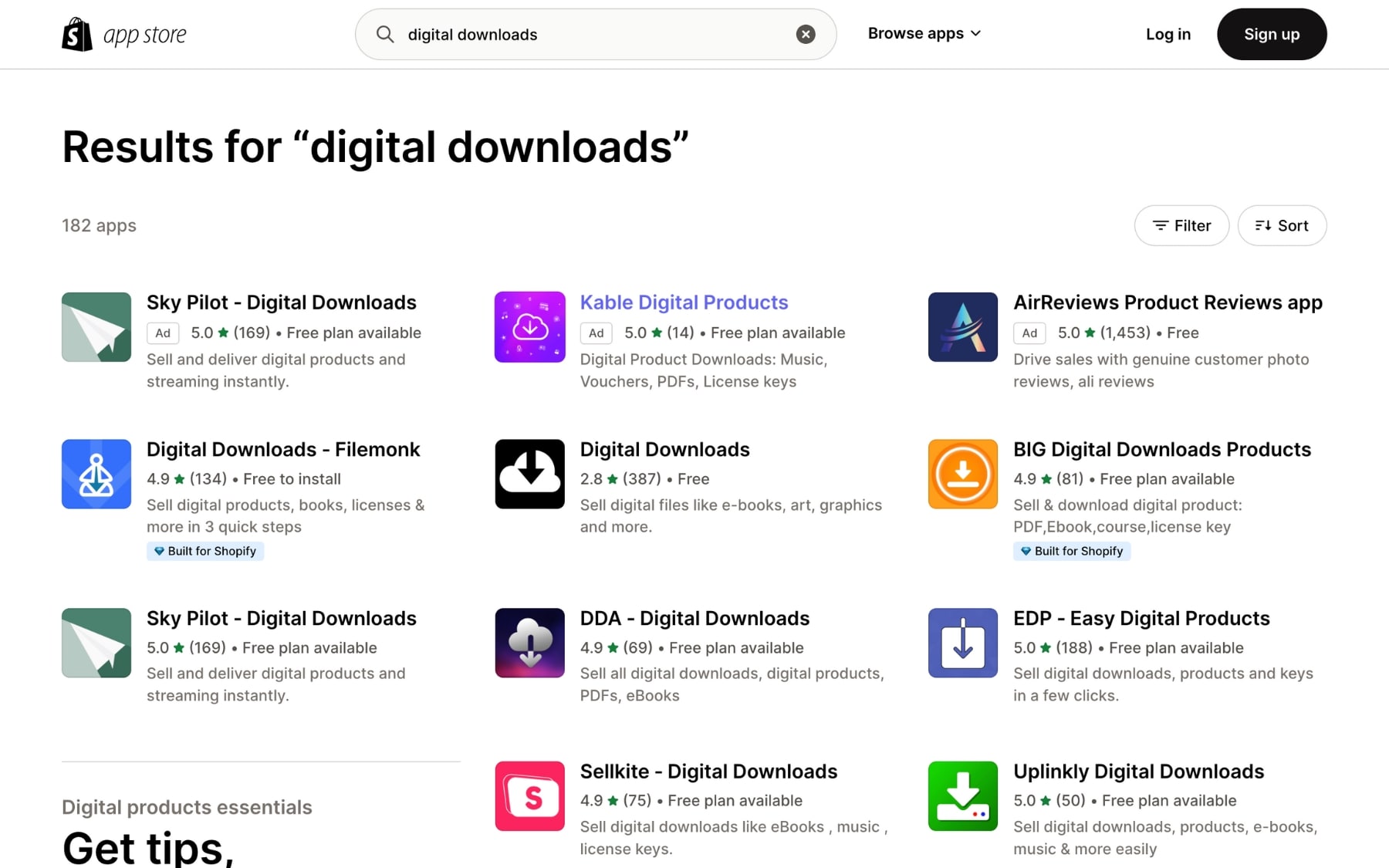Click the Uplinky green download icon
This screenshot has width=1389, height=868.
tap(962, 795)
